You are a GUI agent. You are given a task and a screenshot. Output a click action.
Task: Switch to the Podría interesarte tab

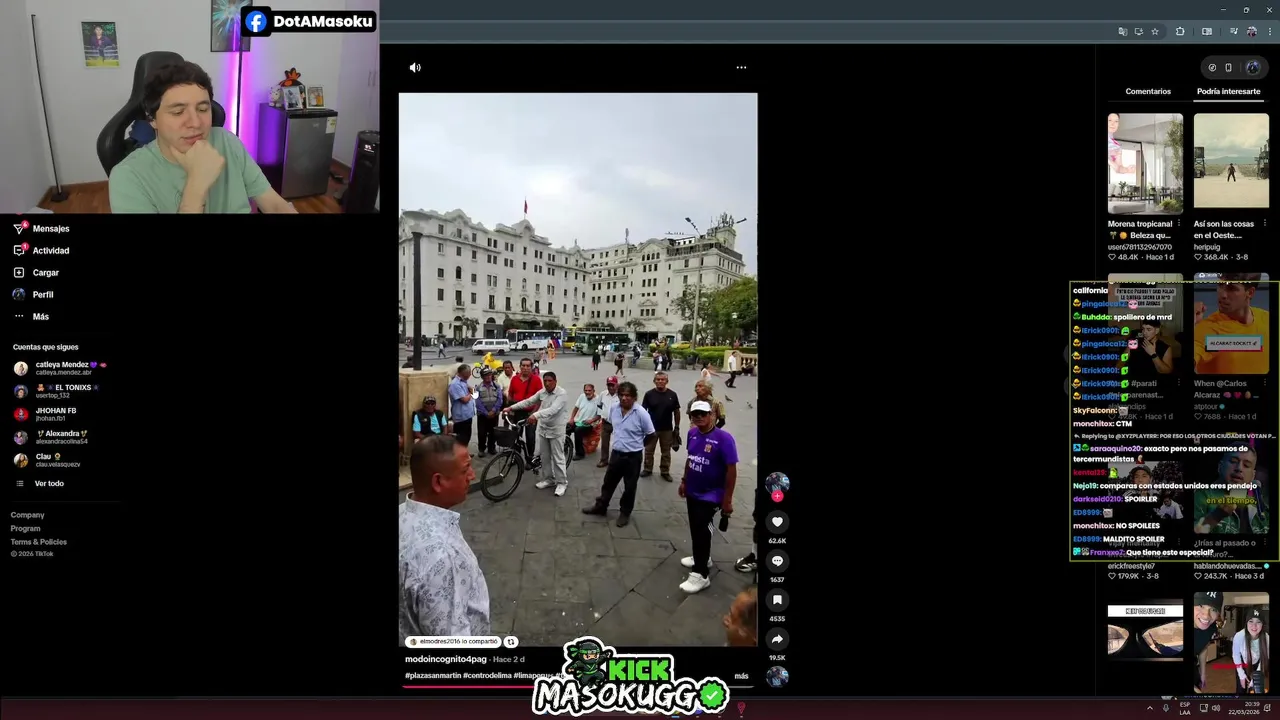pos(1228,91)
